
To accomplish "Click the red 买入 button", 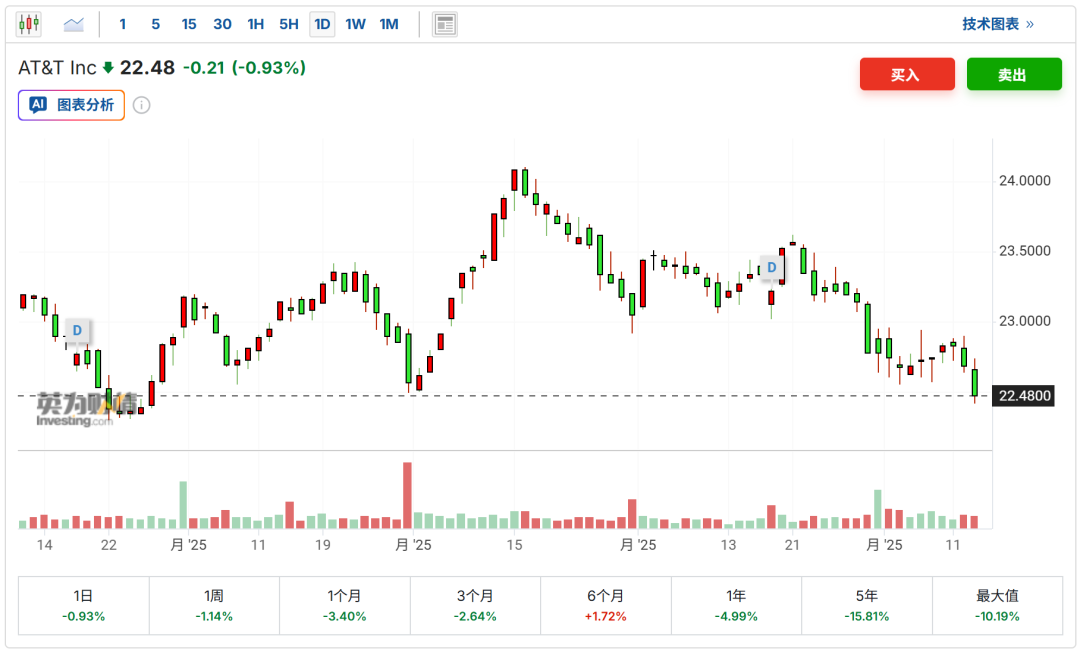I will [907, 74].
